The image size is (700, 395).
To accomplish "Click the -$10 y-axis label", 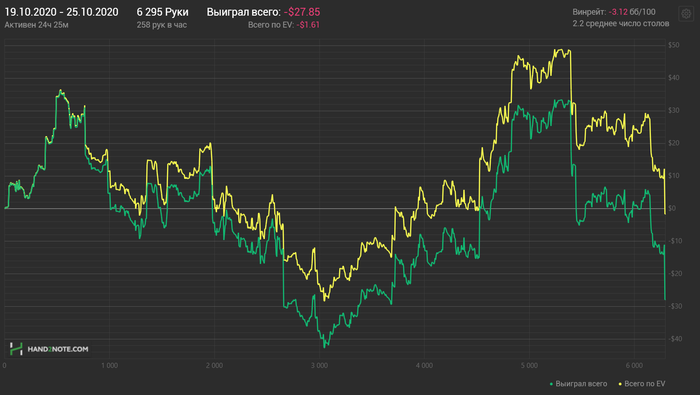I will pos(675,241).
